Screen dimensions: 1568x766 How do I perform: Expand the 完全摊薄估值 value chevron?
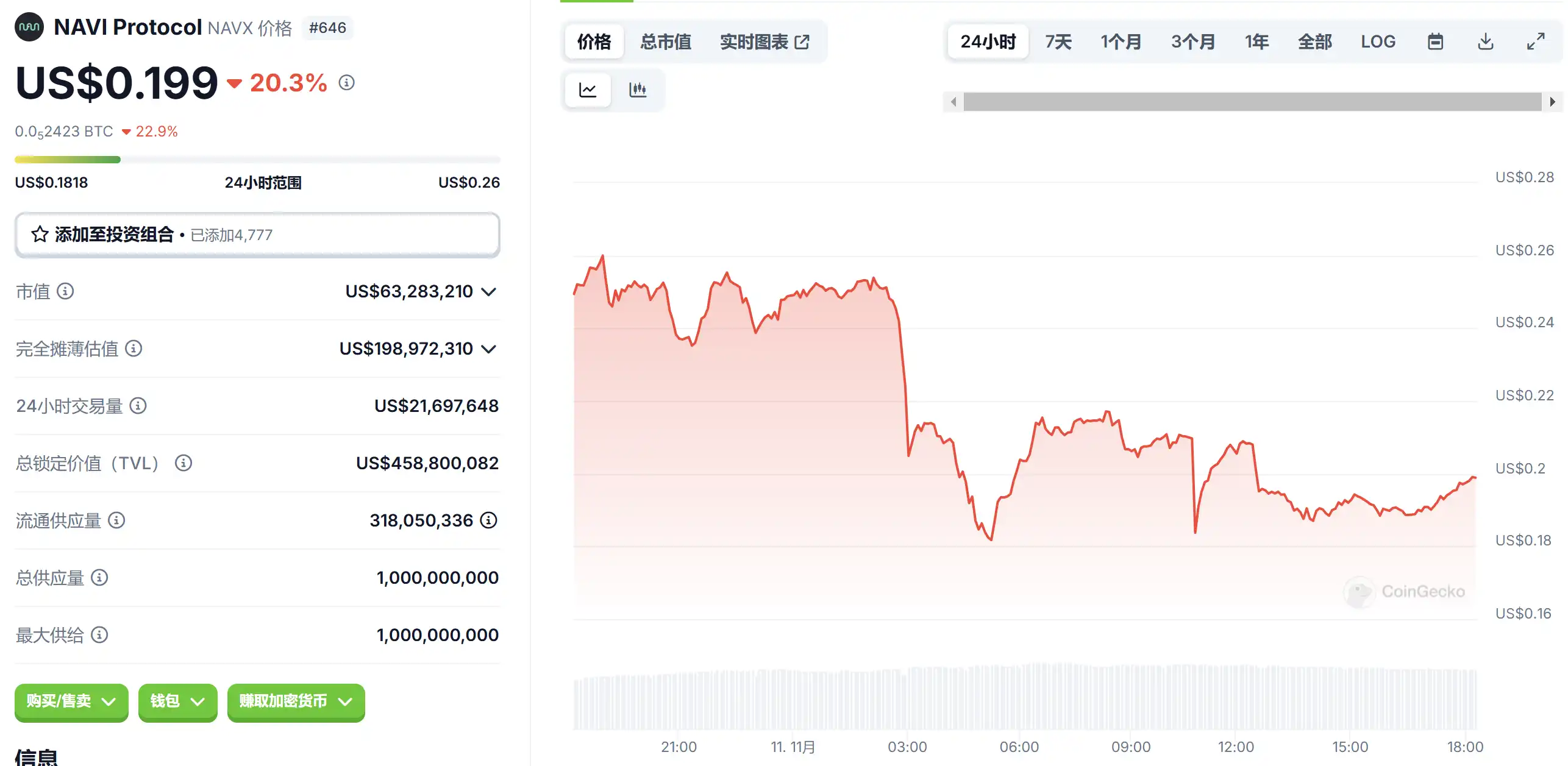(488, 349)
